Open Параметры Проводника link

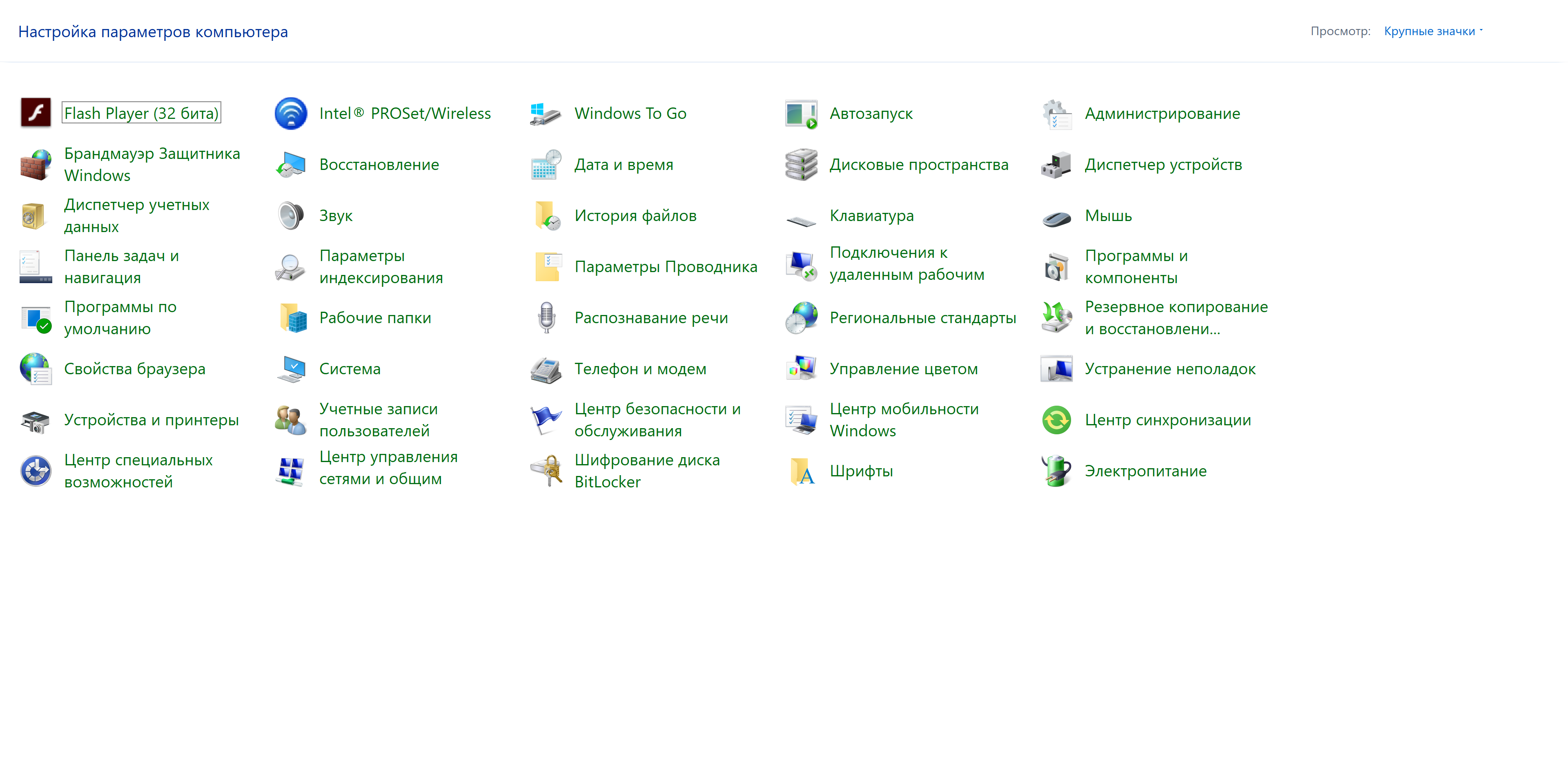pyautogui.click(x=666, y=267)
